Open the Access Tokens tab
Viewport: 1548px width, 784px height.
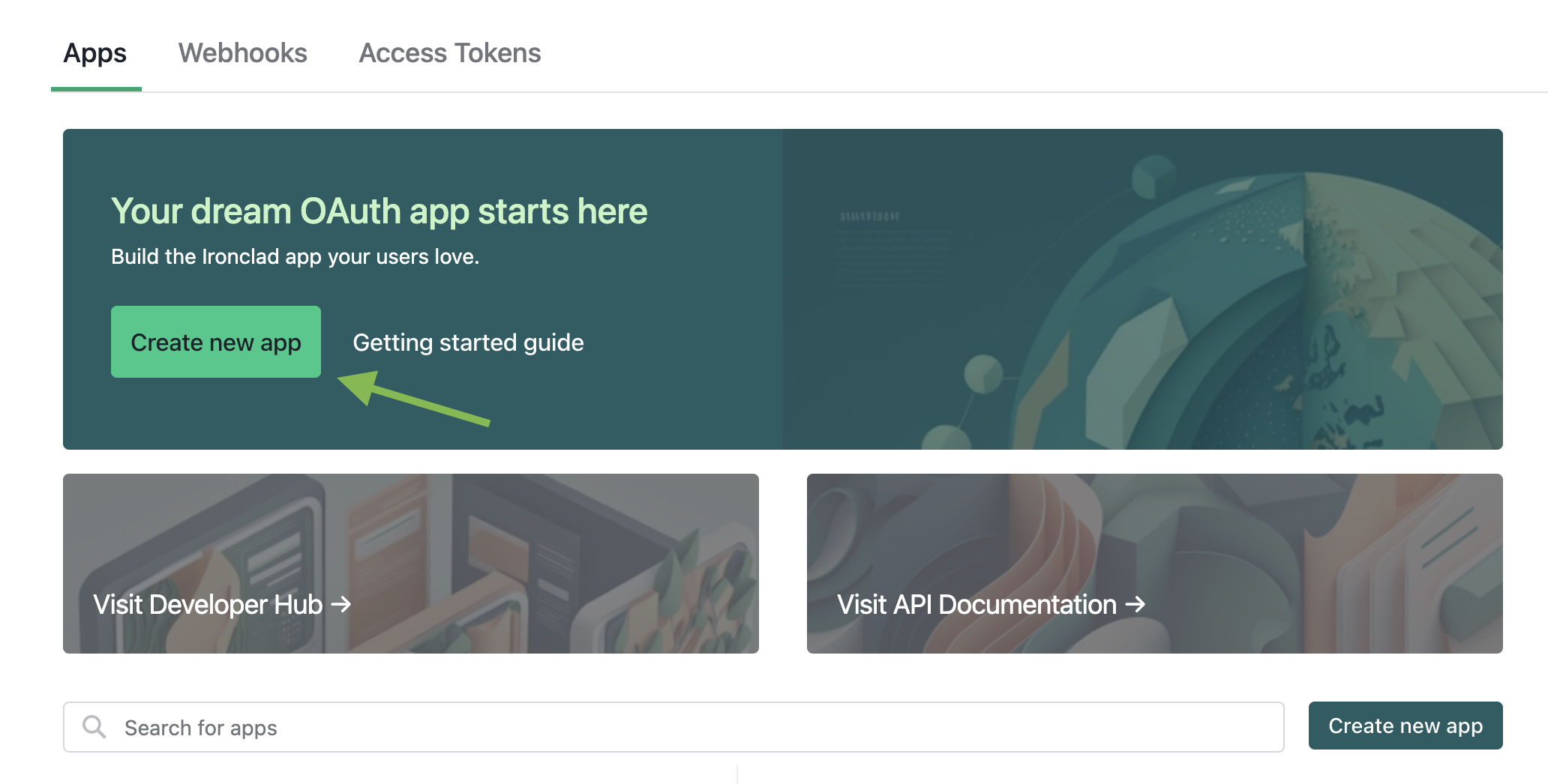click(450, 53)
